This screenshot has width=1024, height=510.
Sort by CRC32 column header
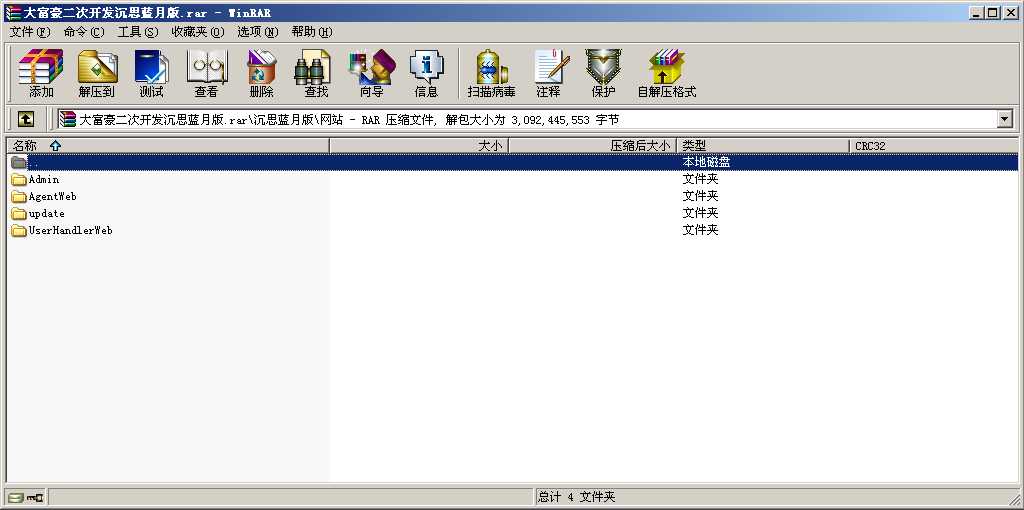pyautogui.click(x=933, y=146)
